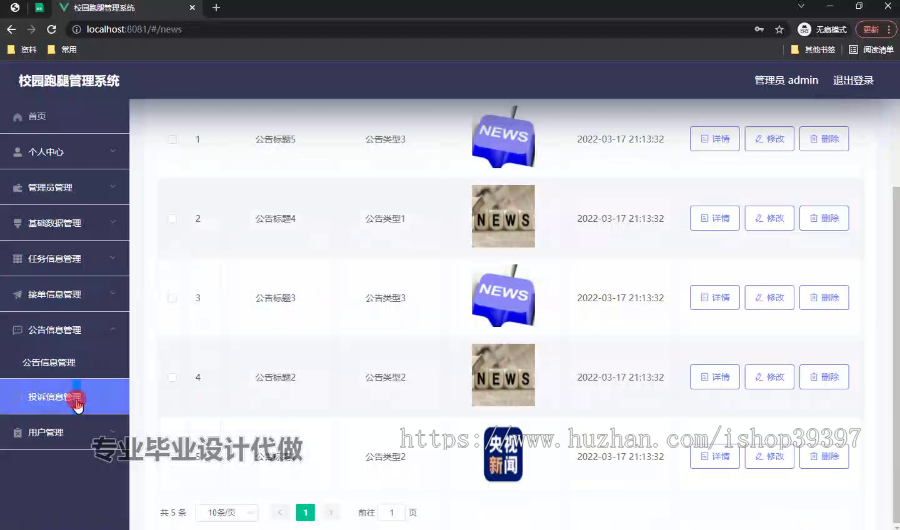Go to 首页 in the sidebar
900x530 pixels.
[x=64, y=117]
